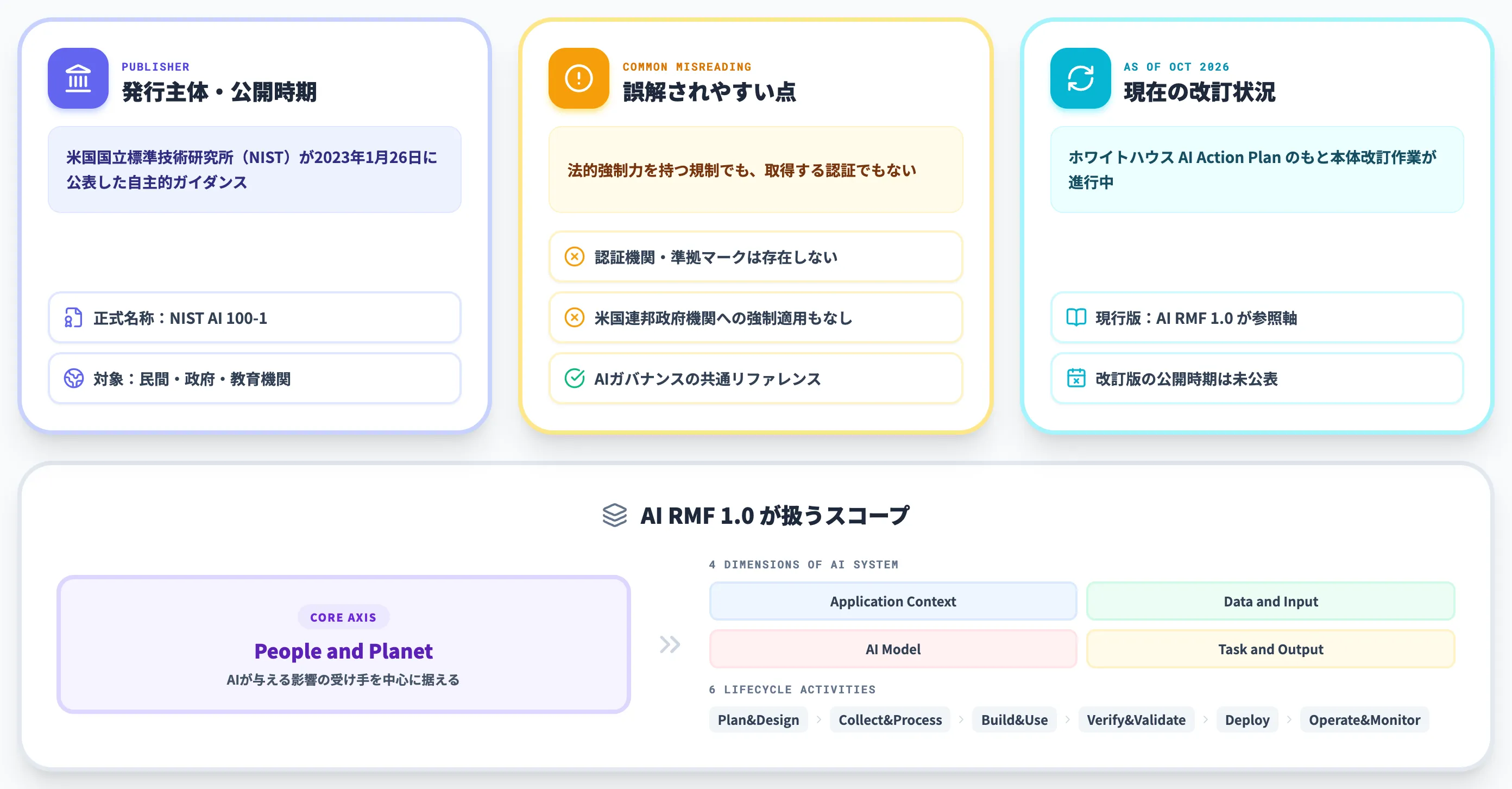
Task: Click the heading 誤解されやすい点
Action: [x=709, y=92]
